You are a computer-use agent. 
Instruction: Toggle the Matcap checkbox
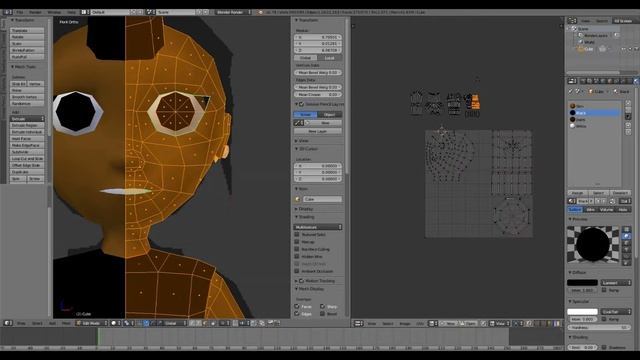coord(297,242)
